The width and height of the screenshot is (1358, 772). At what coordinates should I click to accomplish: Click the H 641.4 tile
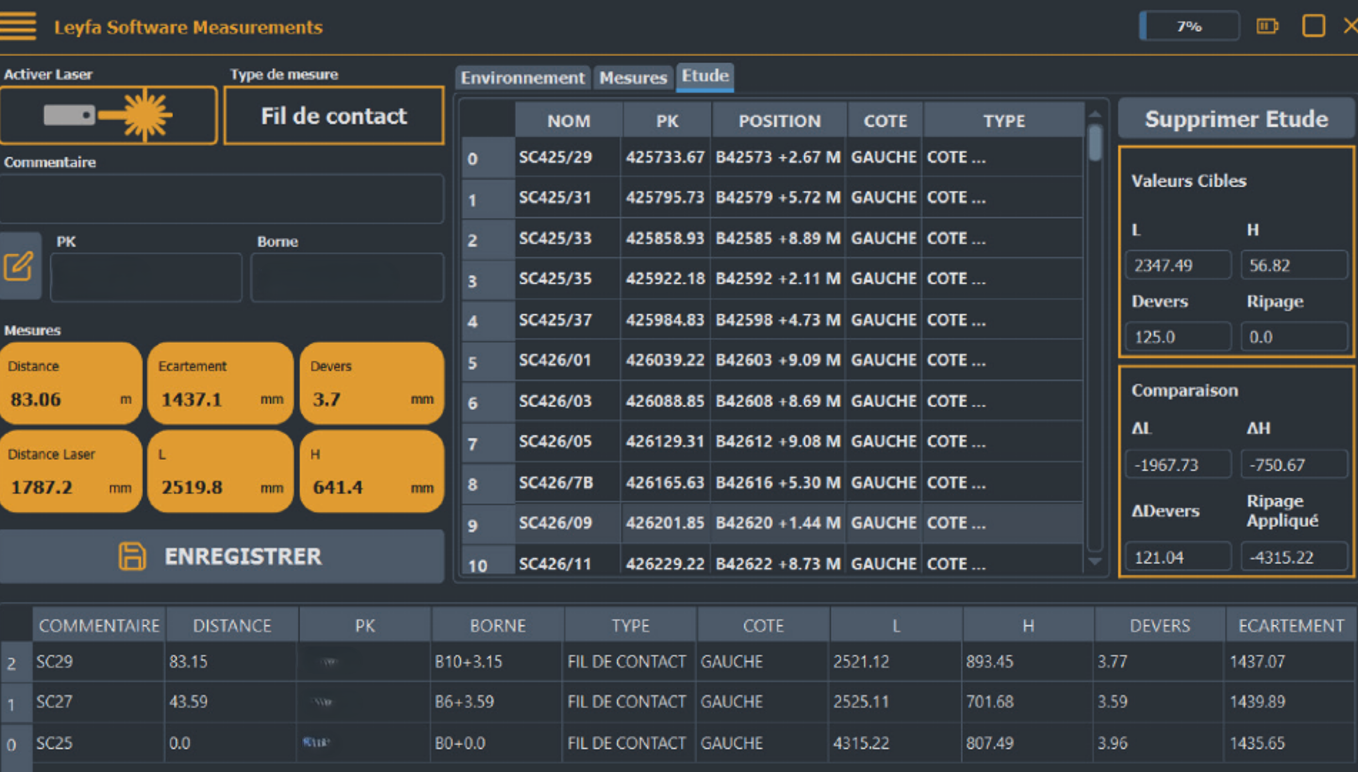click(x=372, y=472)
